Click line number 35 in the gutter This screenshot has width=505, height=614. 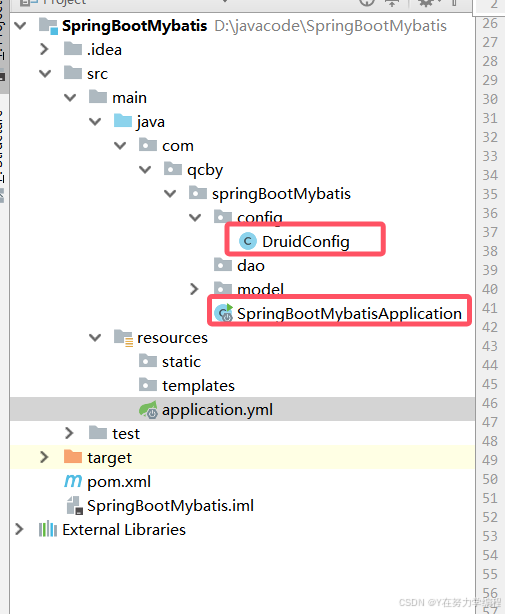490,194
